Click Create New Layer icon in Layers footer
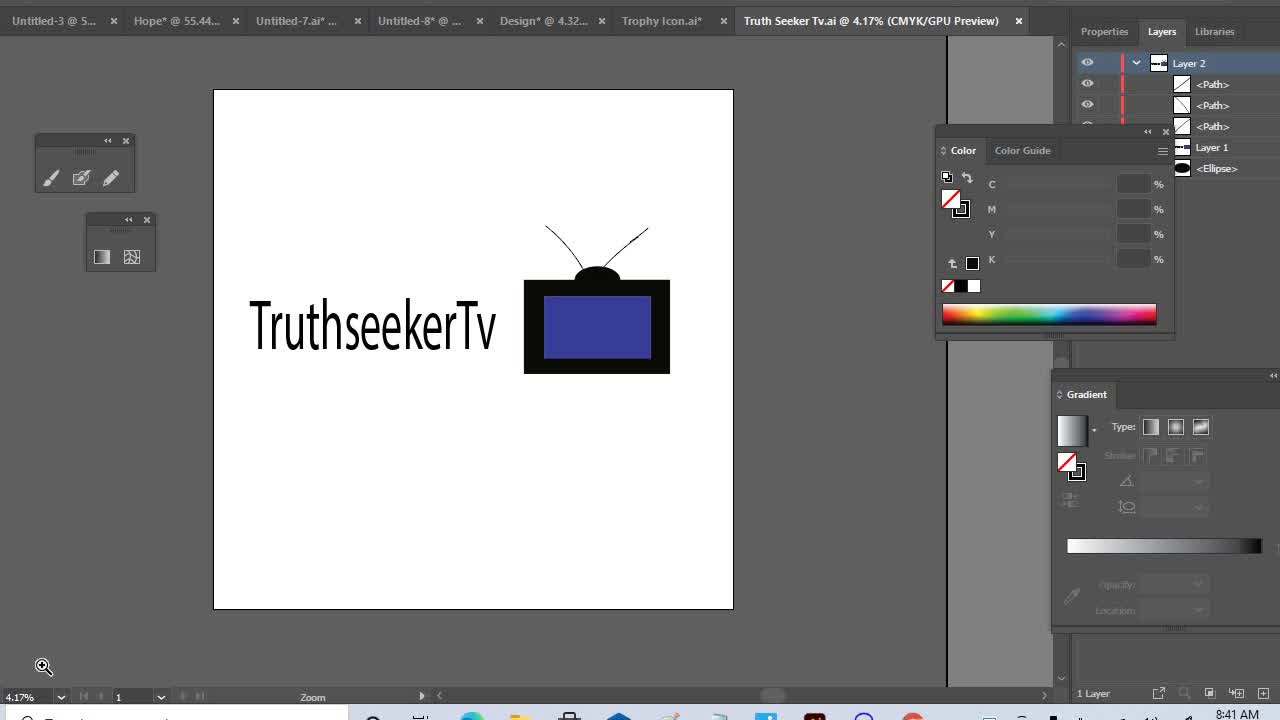This screenshot has width=1280, height=720. coord(1263,693)
